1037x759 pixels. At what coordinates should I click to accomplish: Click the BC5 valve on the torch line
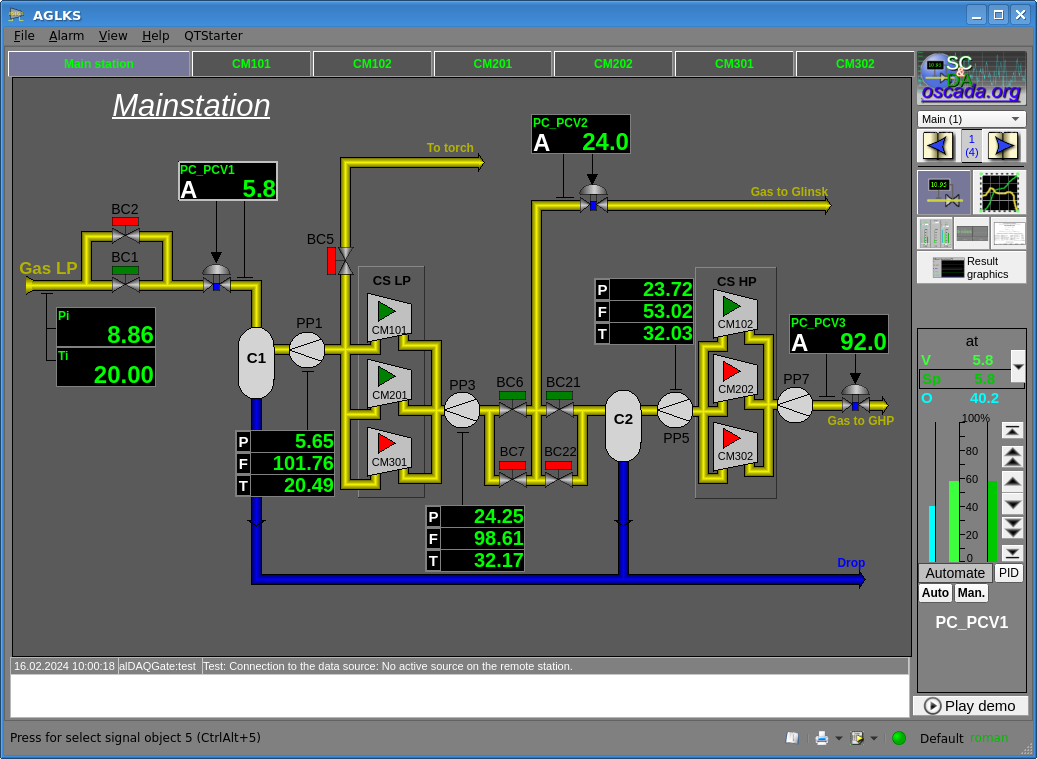point(345,261)
